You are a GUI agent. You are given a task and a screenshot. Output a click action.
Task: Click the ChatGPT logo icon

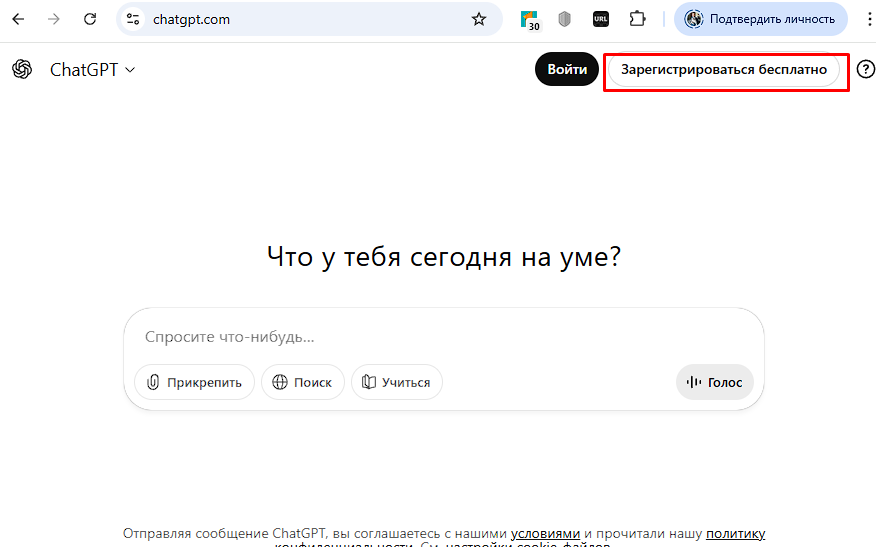click(22, 69)
